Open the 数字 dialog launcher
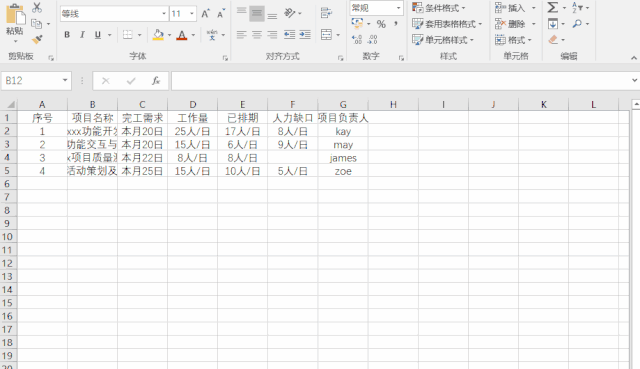This screenshot has width=640, height=369. point(401,58)
